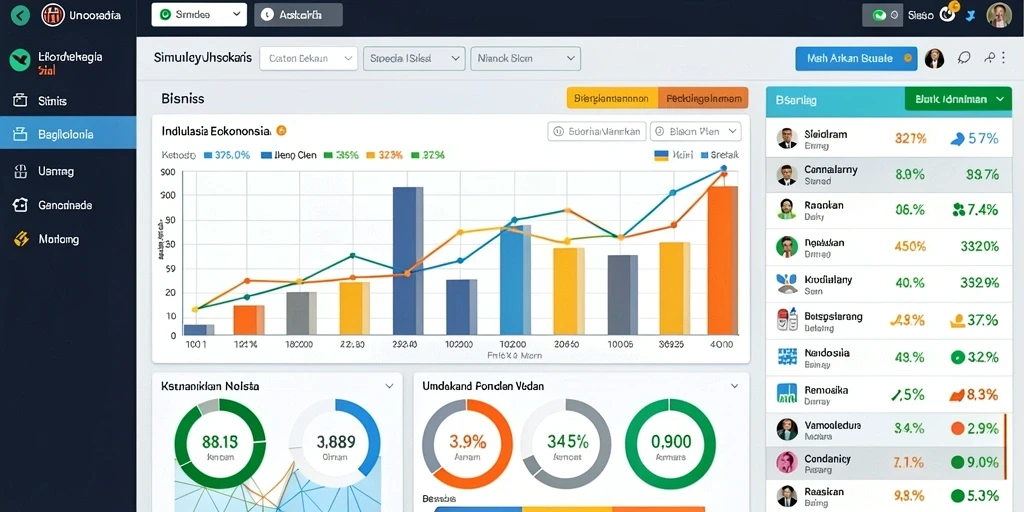Image resolution: width=1024 pixels, height=512 pixels.
Task: Click the chat bubble icon
Action: coord(964,58)
